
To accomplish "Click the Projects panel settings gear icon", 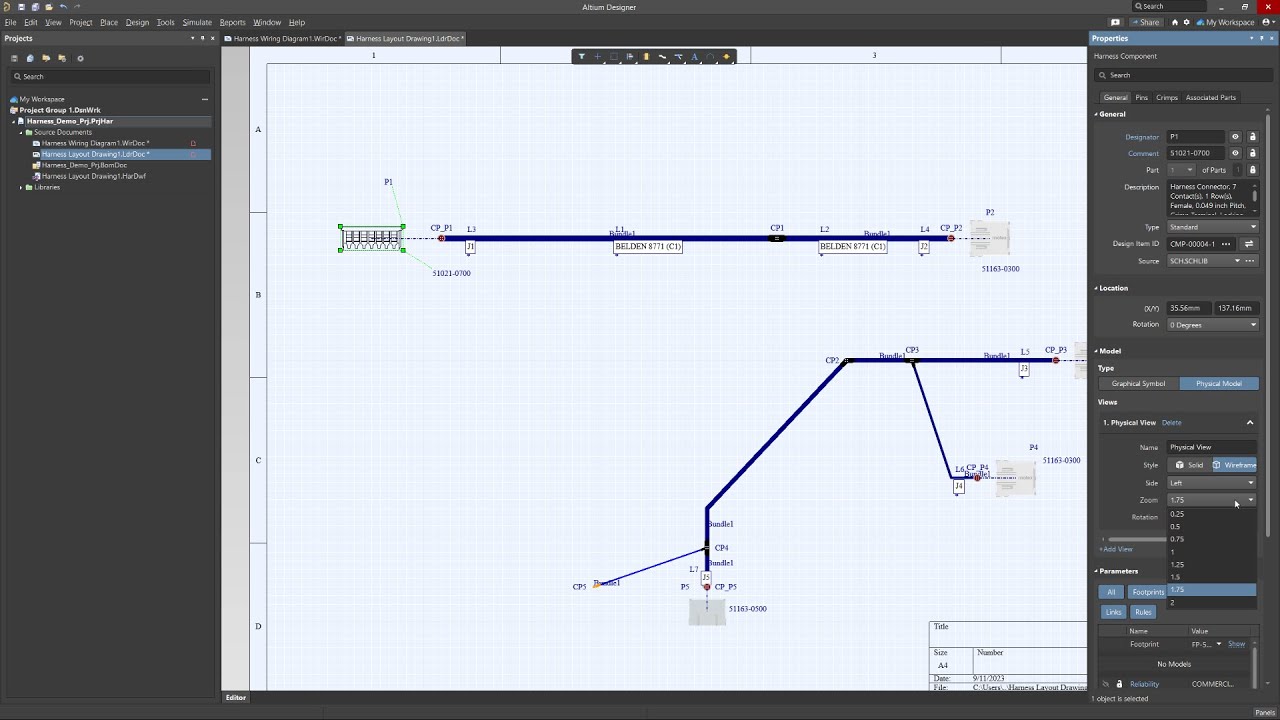I will [x=80, y=58].
